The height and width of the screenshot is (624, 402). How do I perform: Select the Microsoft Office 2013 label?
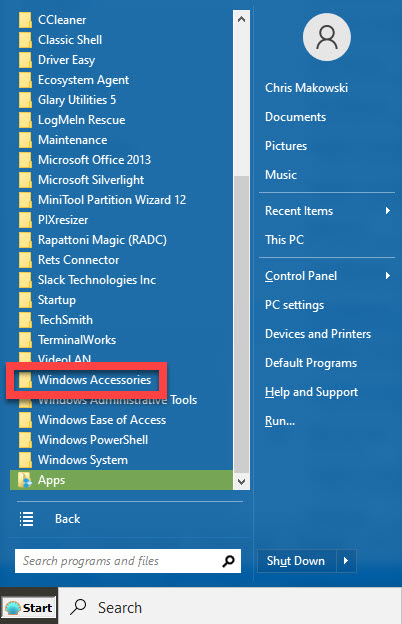[x=94, y=160]
